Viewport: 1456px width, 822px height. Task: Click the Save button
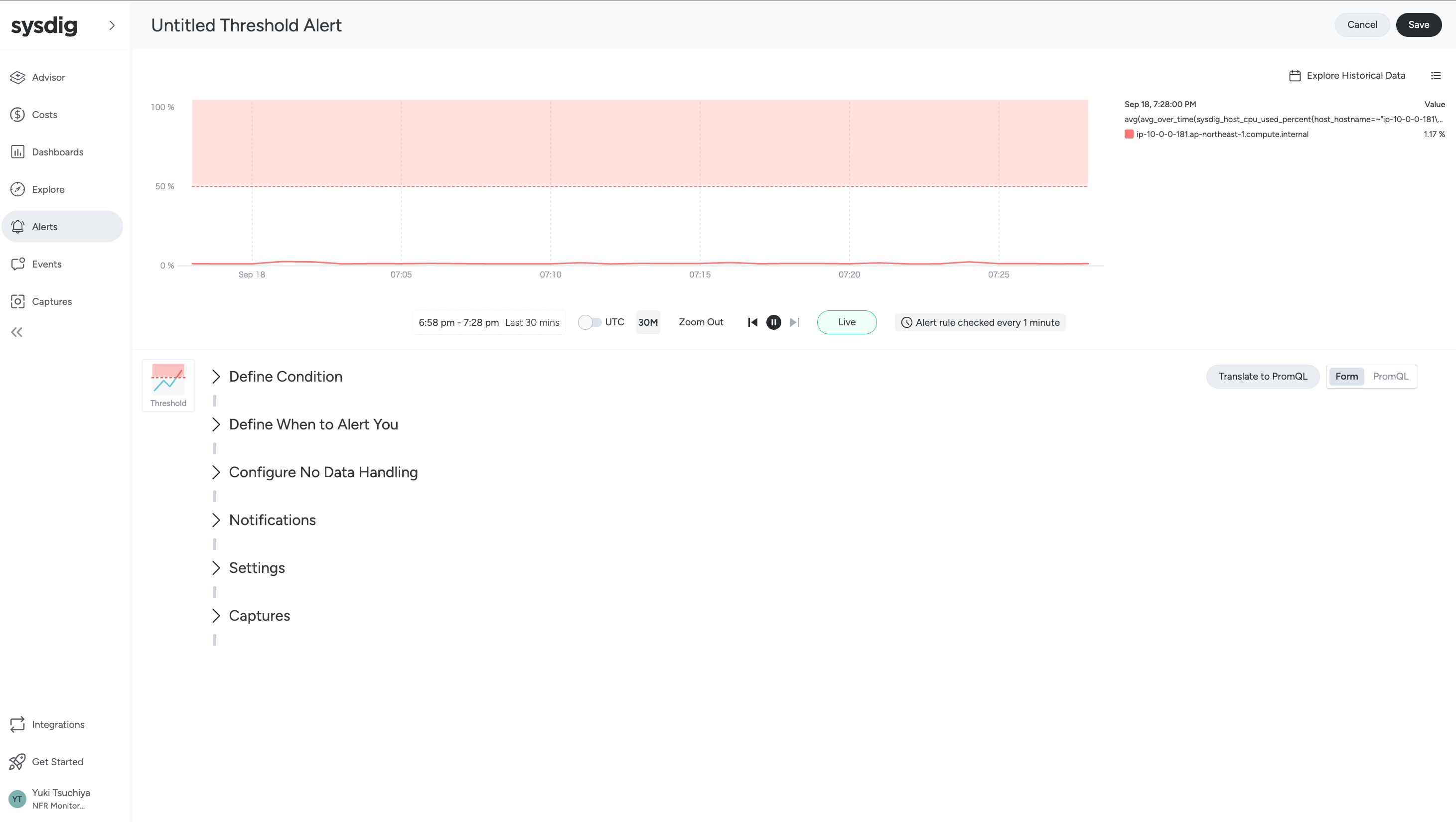(x=1418, y=25)
